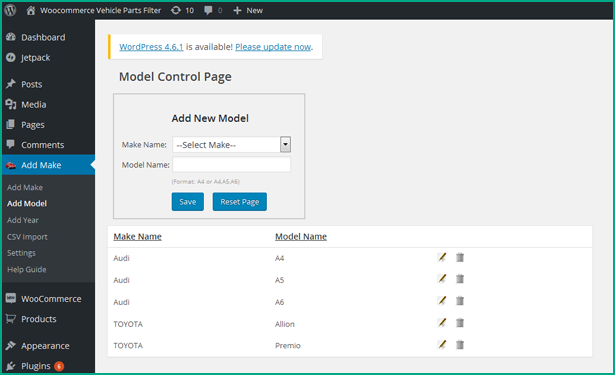Delete the Audi A5 row with trash icon
The height and width of the screenshot is (375, 615).
coord(460,279)
